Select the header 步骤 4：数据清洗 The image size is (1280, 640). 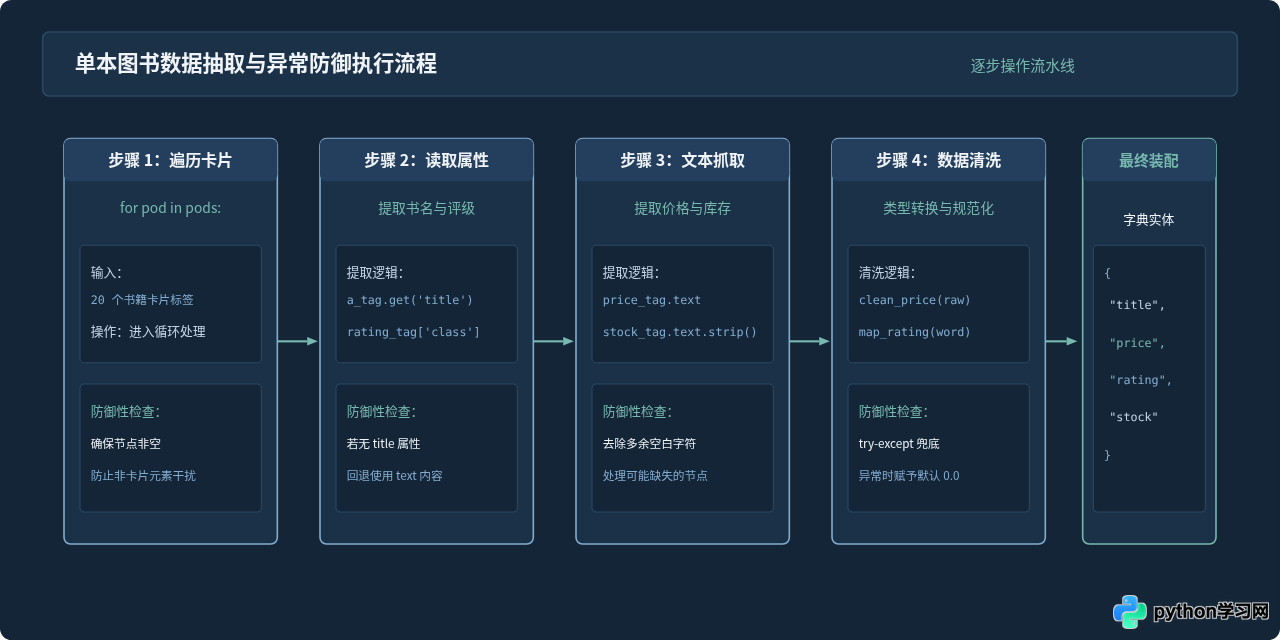pyautogui.click(x=938, y=160)
